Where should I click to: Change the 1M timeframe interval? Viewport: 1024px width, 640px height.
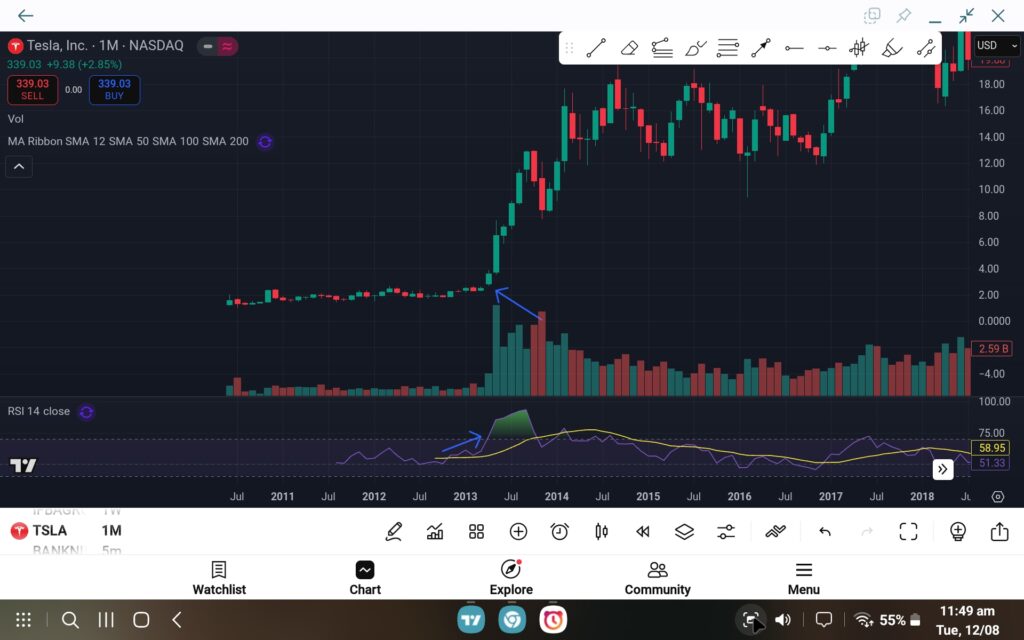pos(112,530)
